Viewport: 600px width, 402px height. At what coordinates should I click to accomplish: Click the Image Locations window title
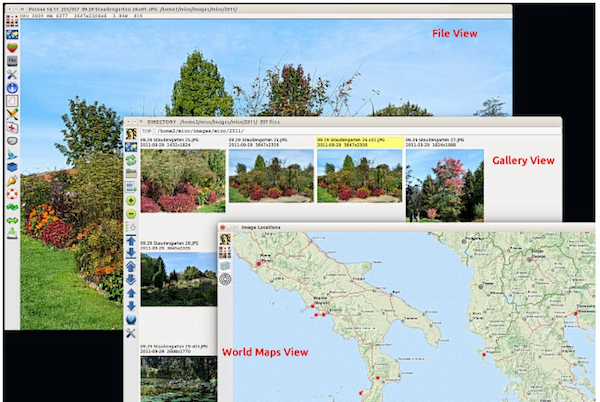coord(261,228)
